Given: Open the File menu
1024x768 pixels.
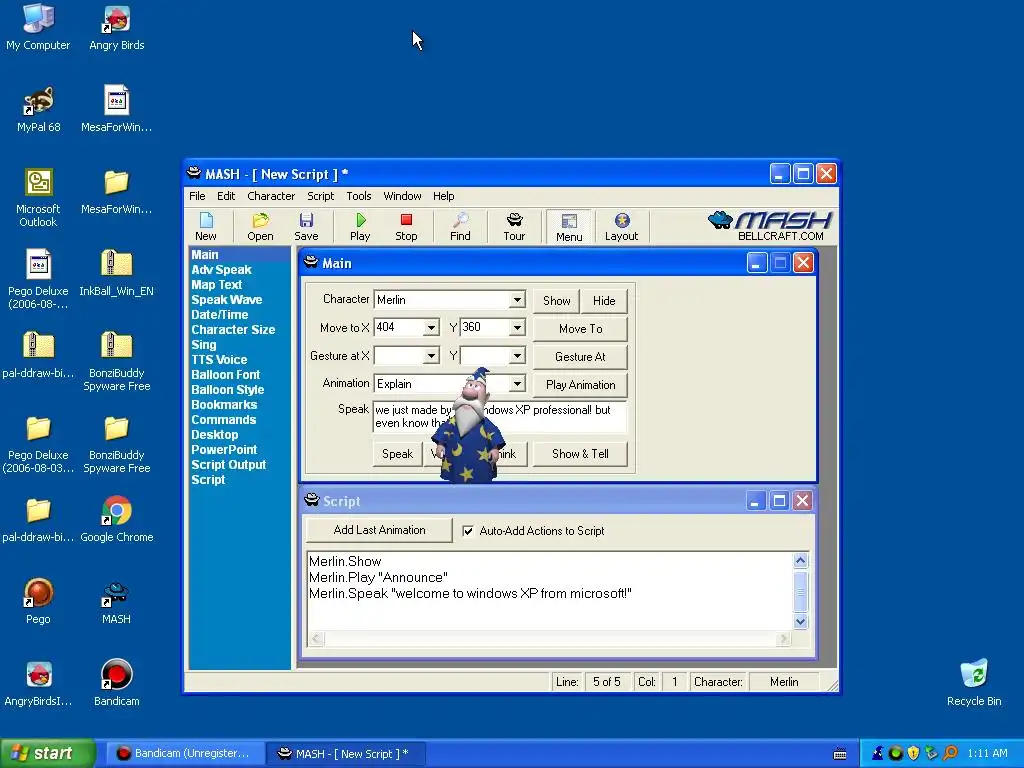Looking at the screenshot, I should (x=197, y=196).
